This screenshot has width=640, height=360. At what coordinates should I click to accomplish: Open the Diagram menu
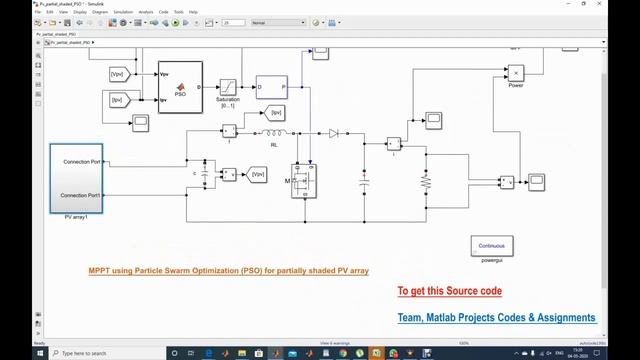point(100,12)
